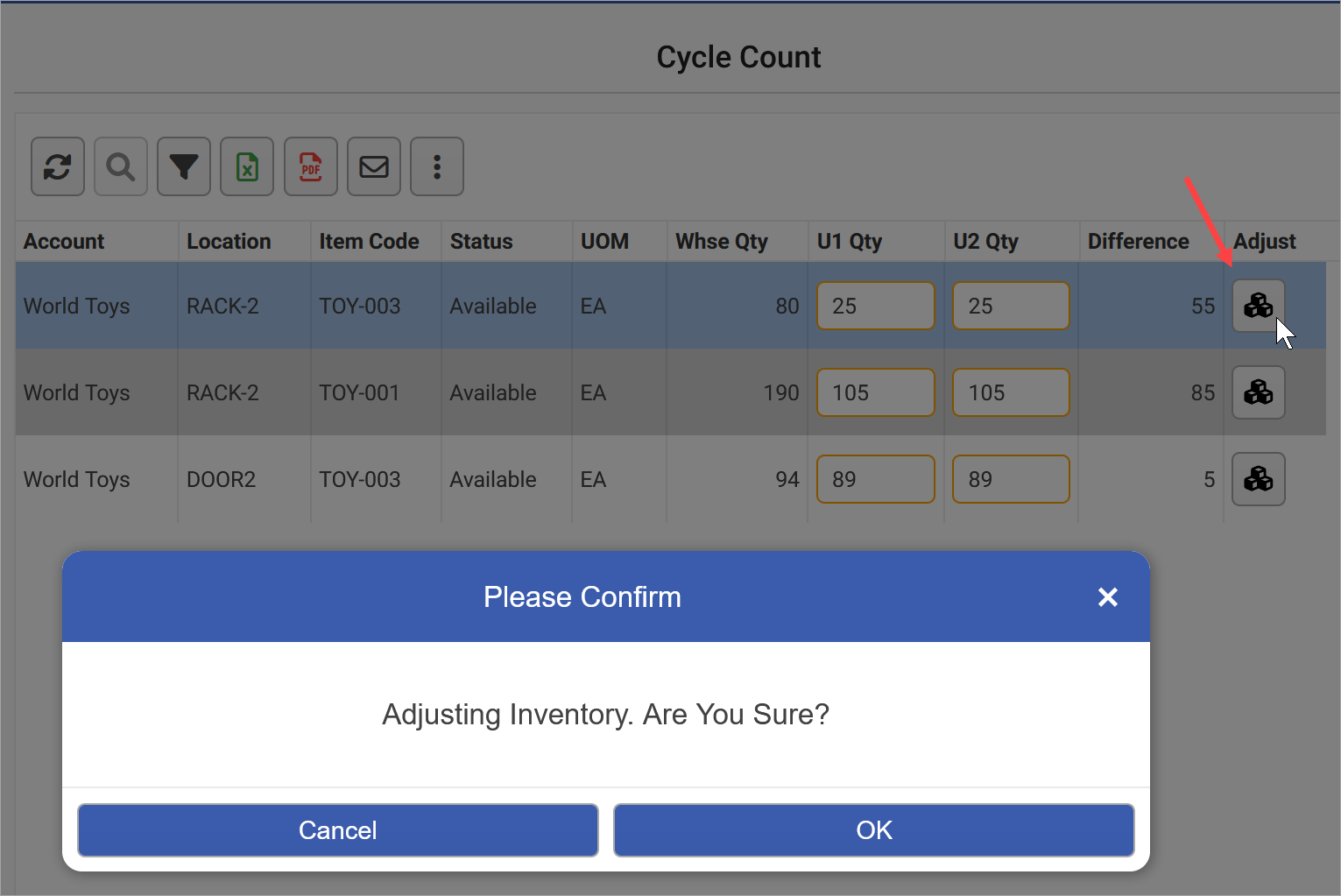Click the email icon in the toolbar
Screen dimensions: 1341x896
[373, 166]
